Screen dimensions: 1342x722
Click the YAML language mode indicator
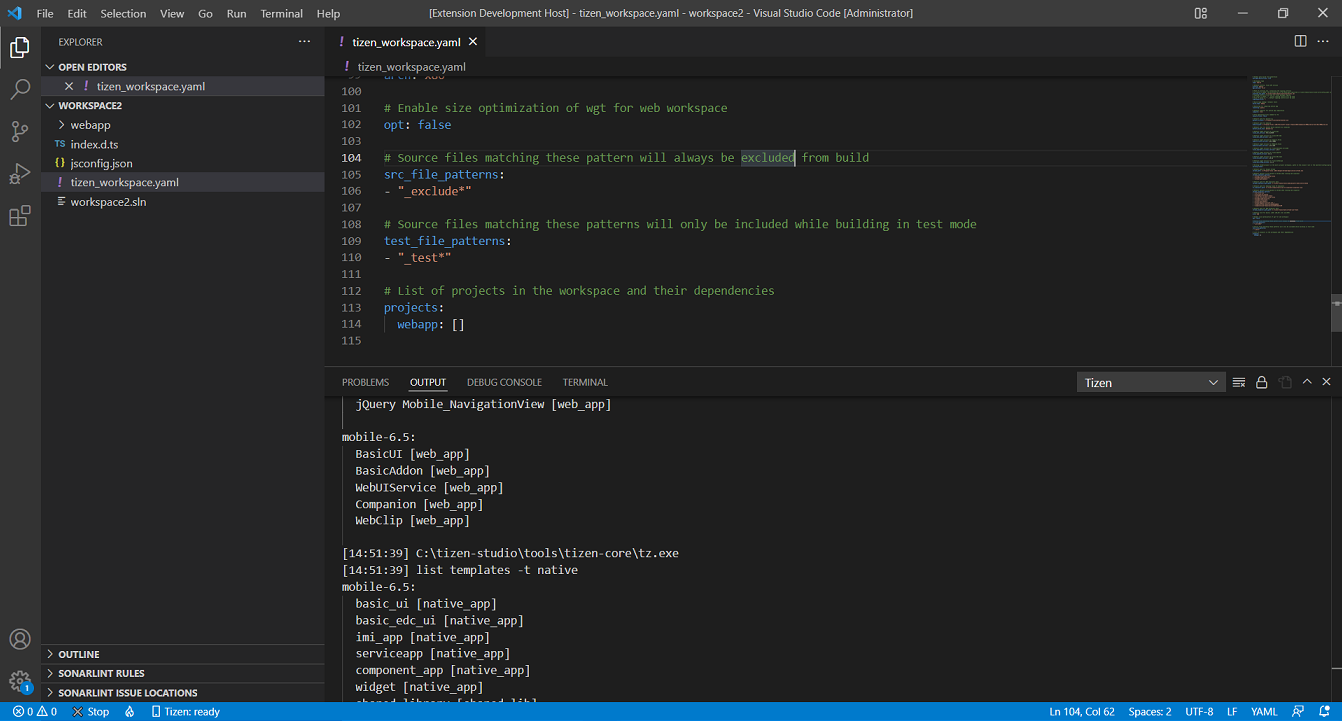1264,711
